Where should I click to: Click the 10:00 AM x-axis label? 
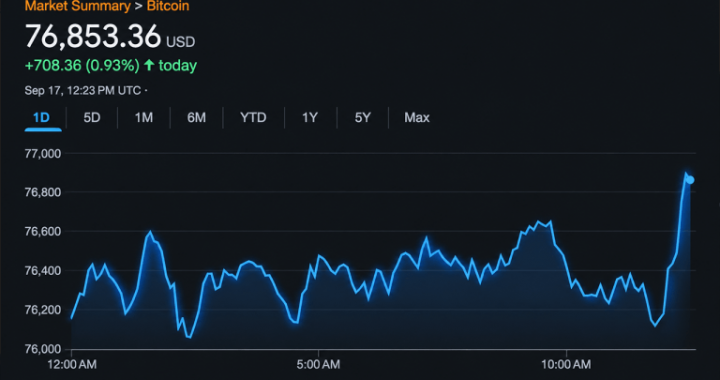point(566,365)
